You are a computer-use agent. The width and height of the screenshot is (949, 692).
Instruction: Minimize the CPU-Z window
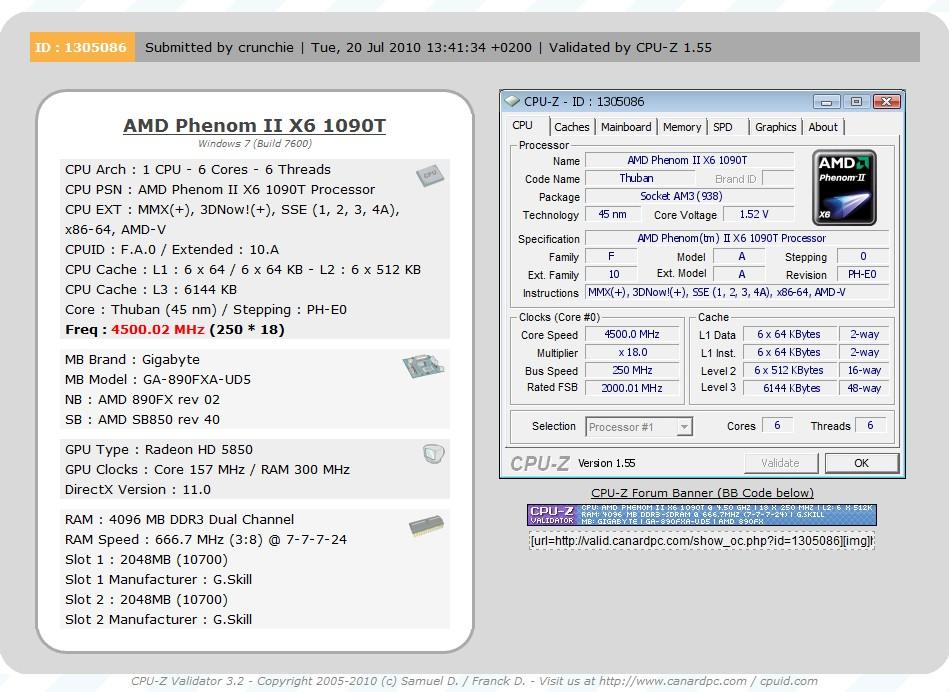coord(826,102)
